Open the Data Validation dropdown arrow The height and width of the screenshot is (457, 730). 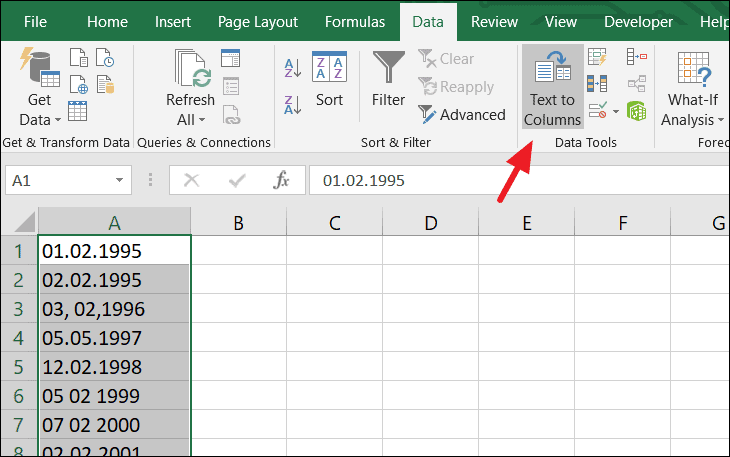pos(615,110)
